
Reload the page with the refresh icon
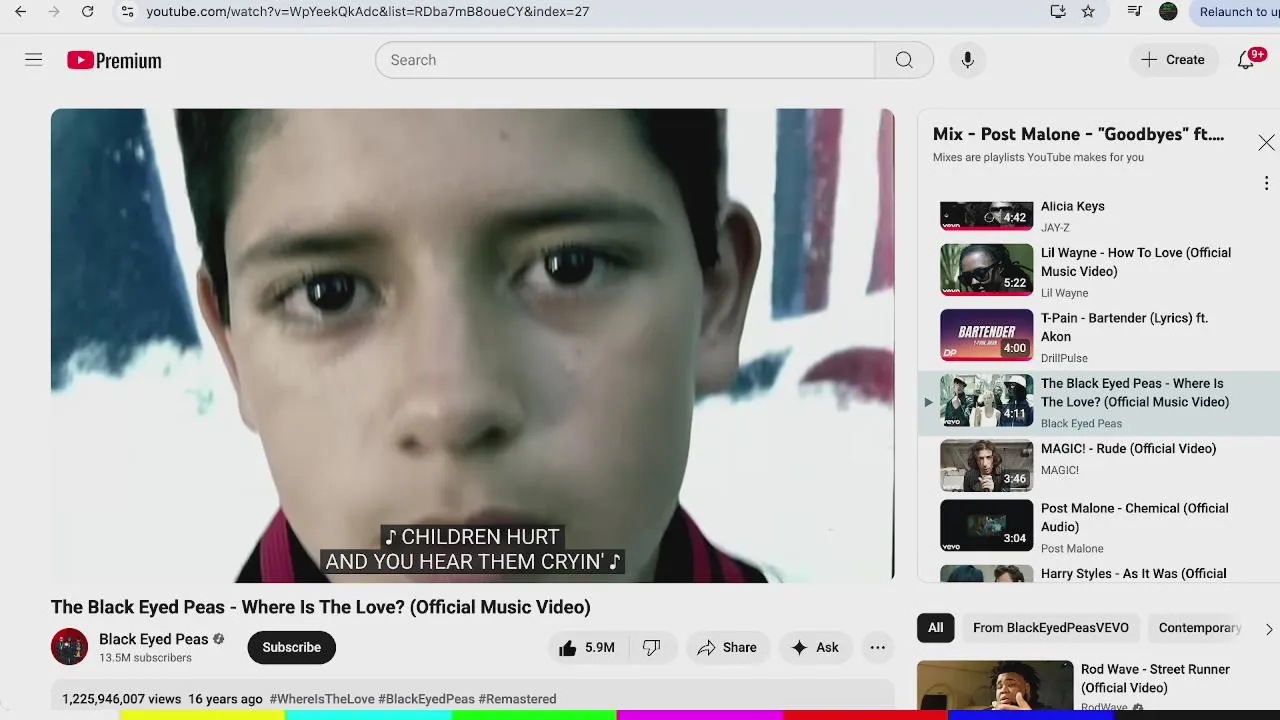tap(88, 12)
